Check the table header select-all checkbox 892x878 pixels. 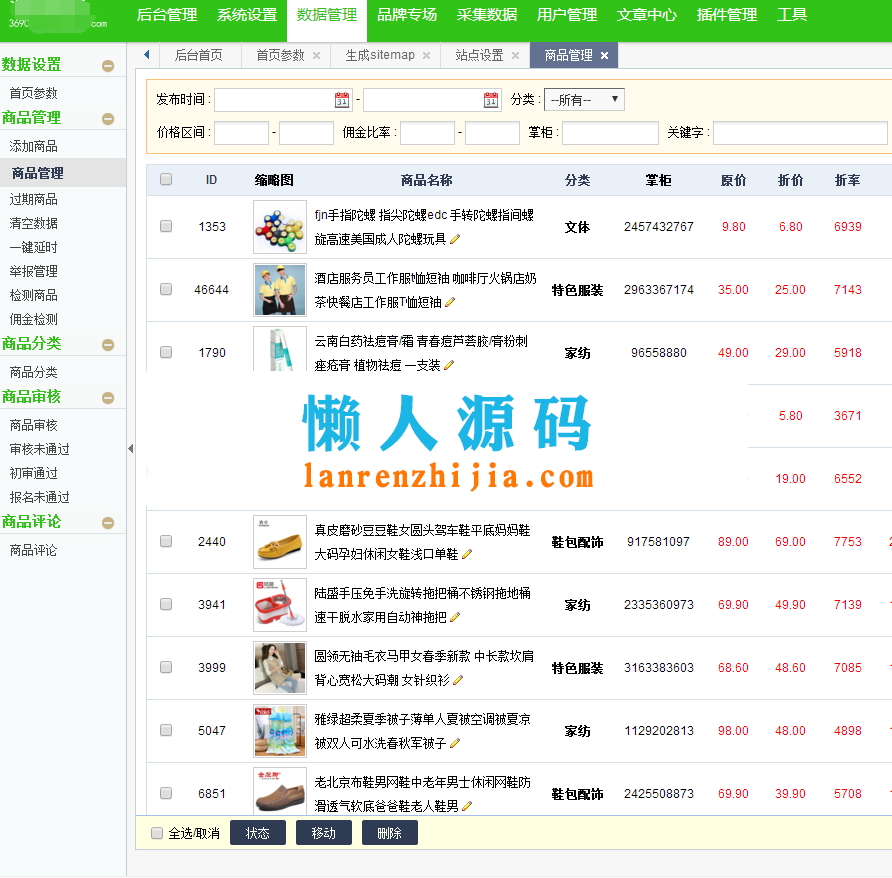coord(166,180)
